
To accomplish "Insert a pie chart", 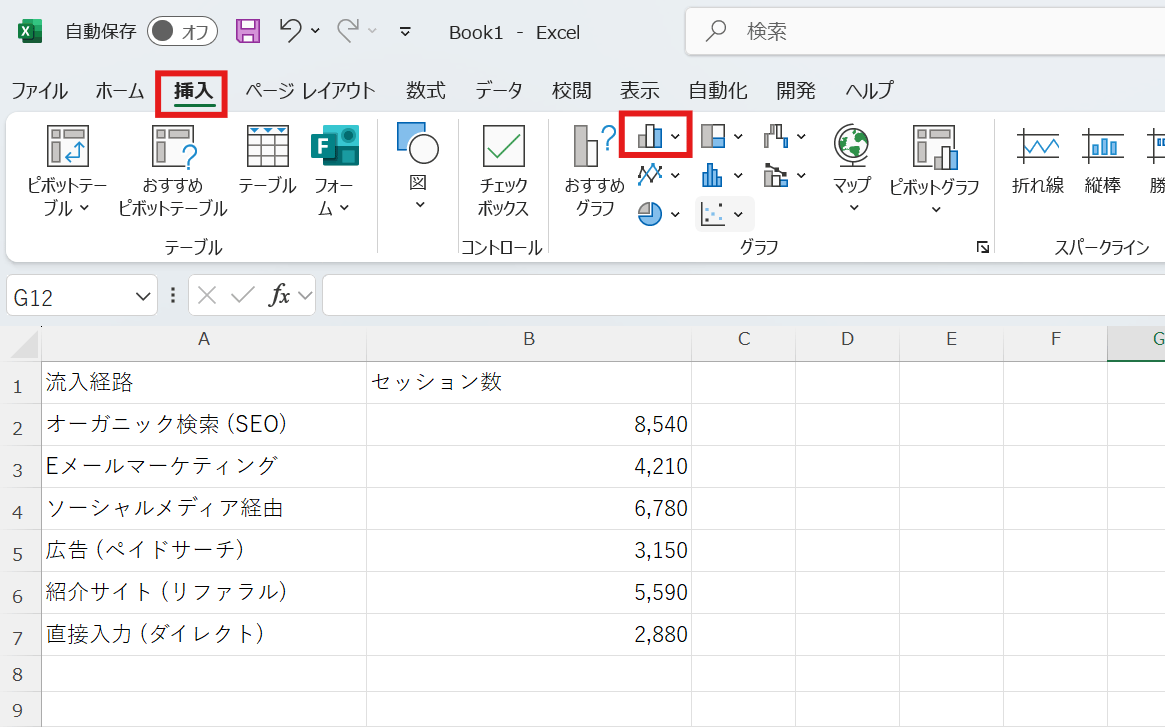I will click(650, 213).
